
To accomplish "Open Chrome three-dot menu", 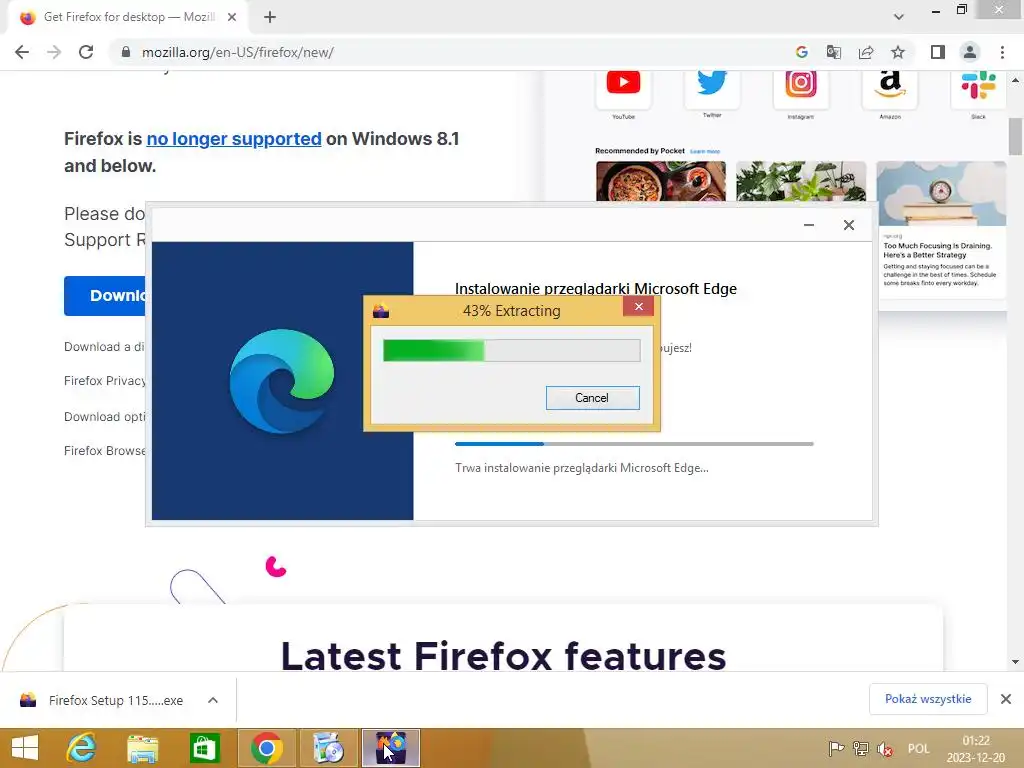I will point(1002,52).
